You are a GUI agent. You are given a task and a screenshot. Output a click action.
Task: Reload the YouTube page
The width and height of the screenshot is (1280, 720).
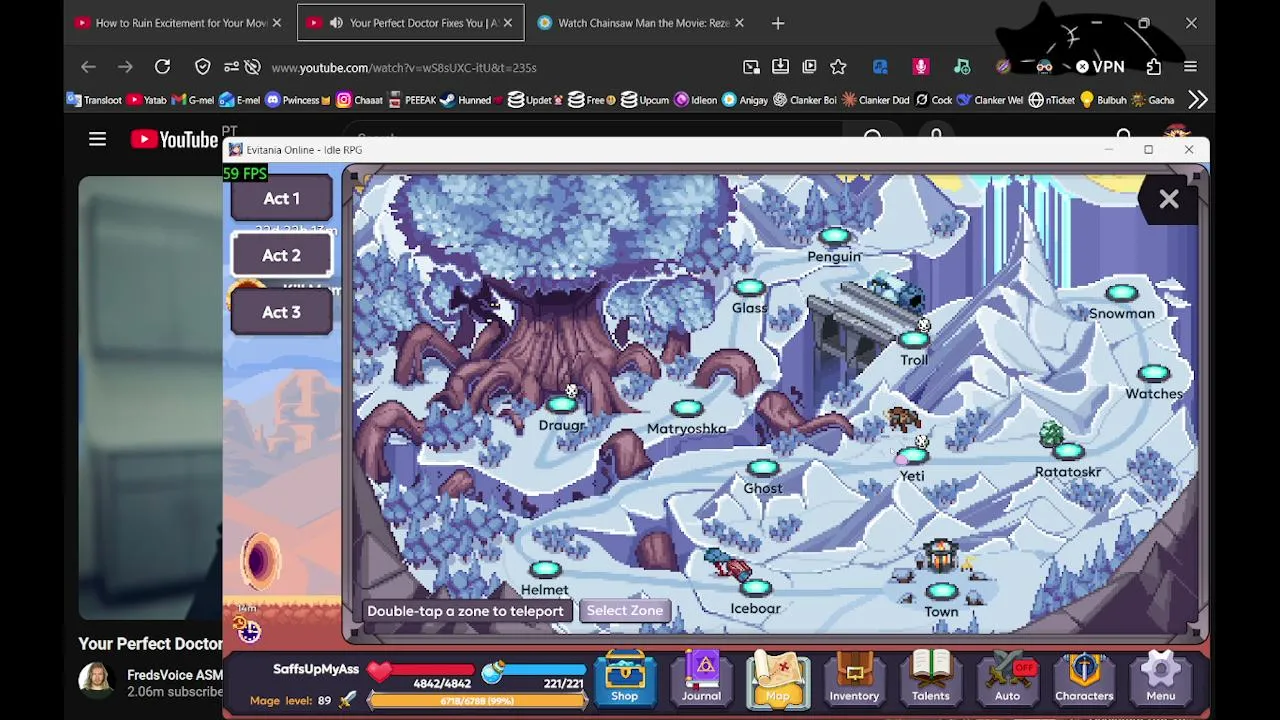point(162,67)
